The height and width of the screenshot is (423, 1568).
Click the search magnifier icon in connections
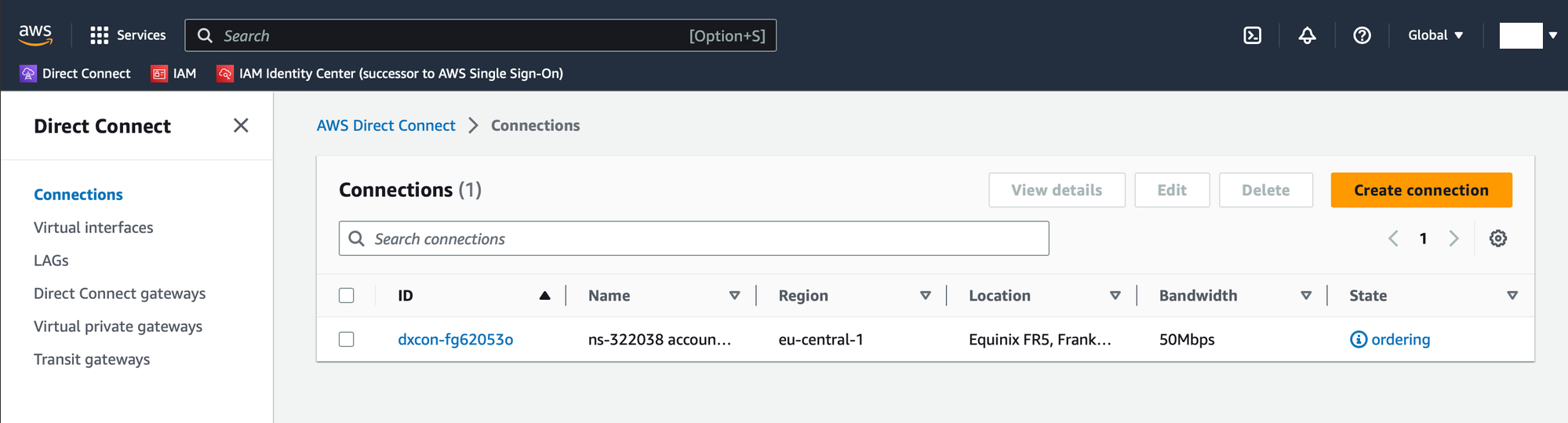click(x=356, y=239)
